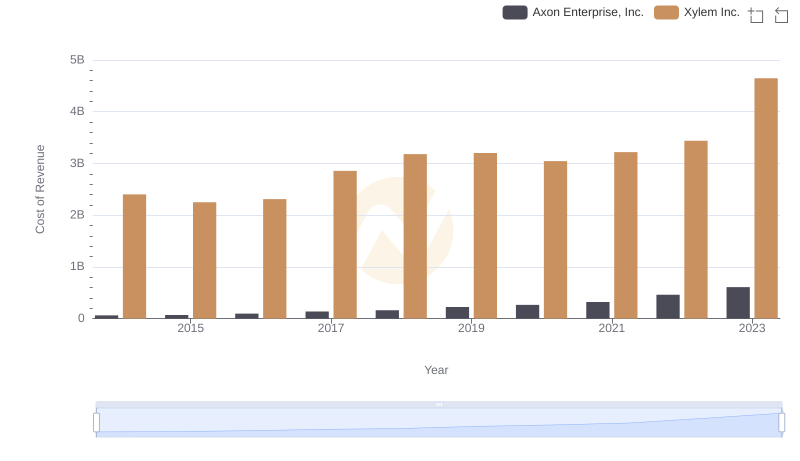Toggle Axon Enterprise, Inc. legend series

click(x=572, y=12)
